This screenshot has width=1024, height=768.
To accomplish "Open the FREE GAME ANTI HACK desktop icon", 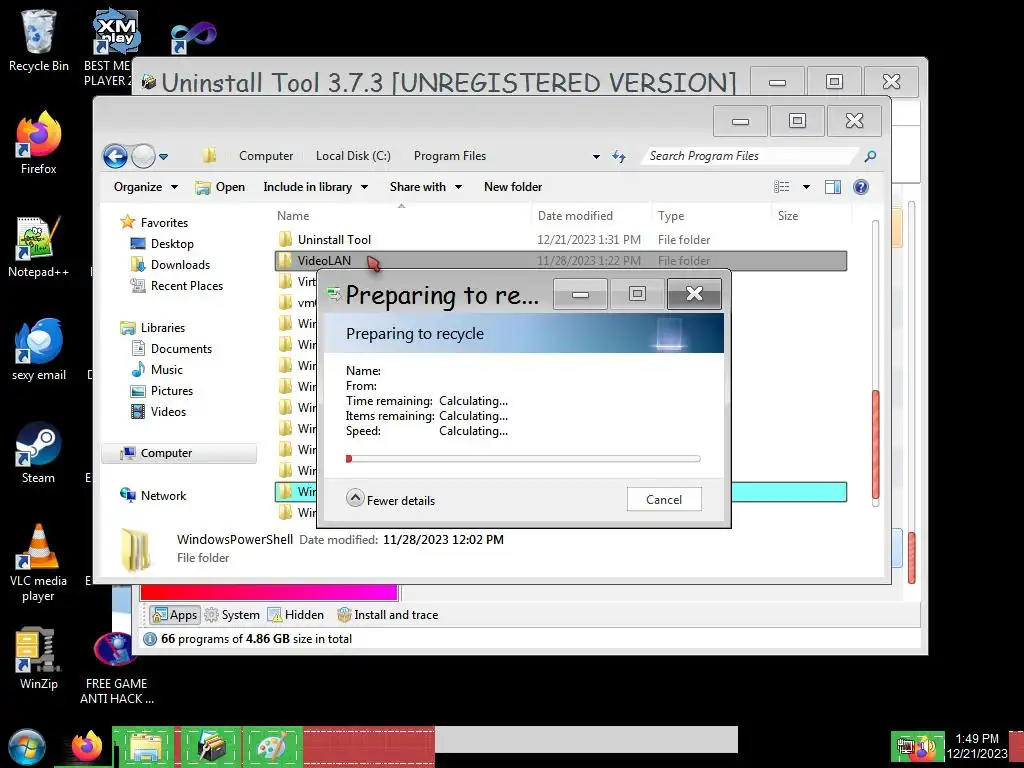I will 116,667.
